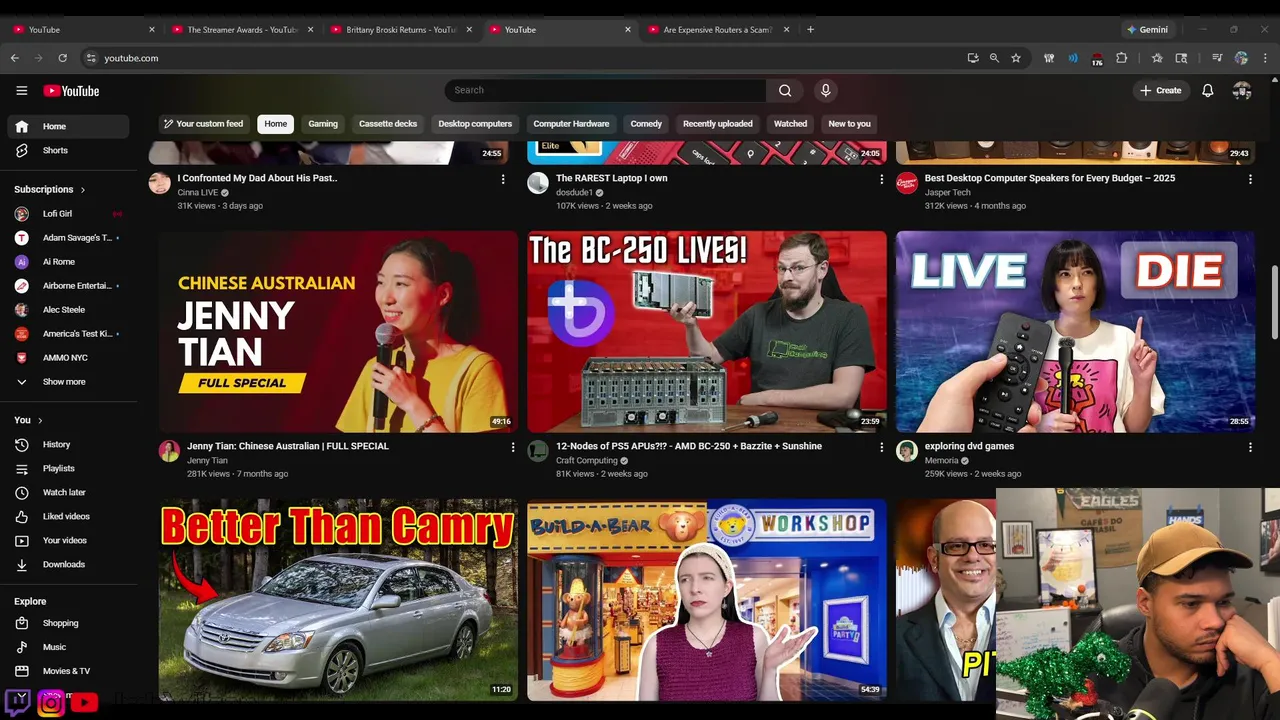Screen dimensions: 1280x720
Task: Select Your custom feed chip
Action: (x=204, y=124)
